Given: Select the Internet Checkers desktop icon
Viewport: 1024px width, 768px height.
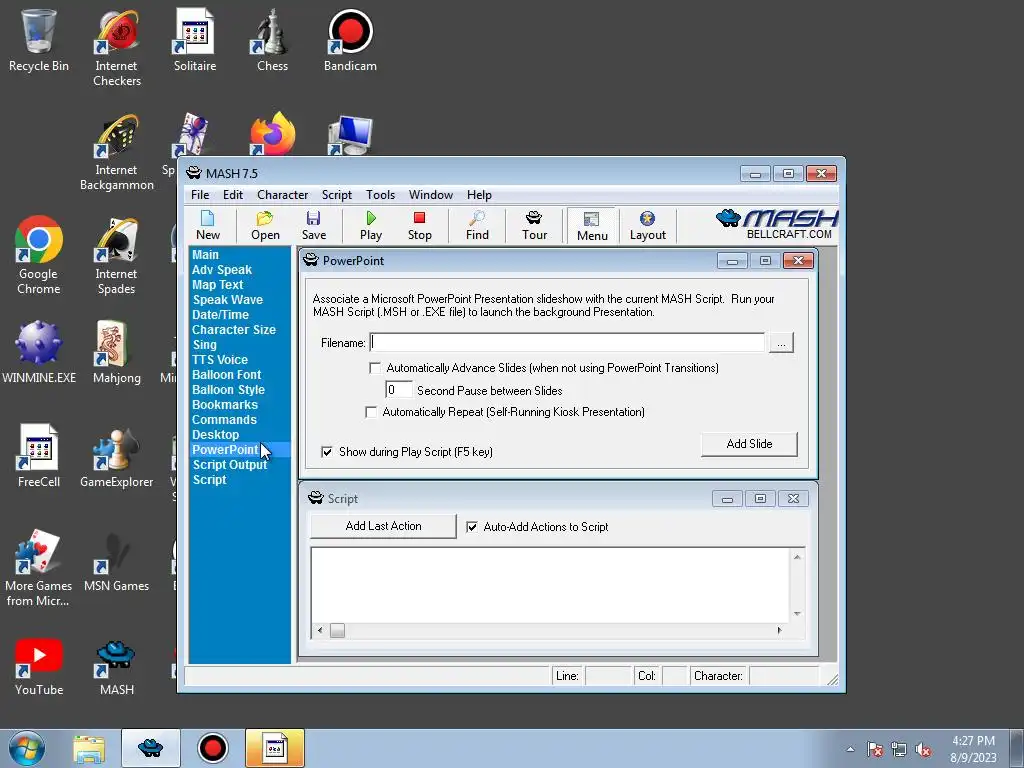Looking at the screenshot, I should click(x=116, y=48).
